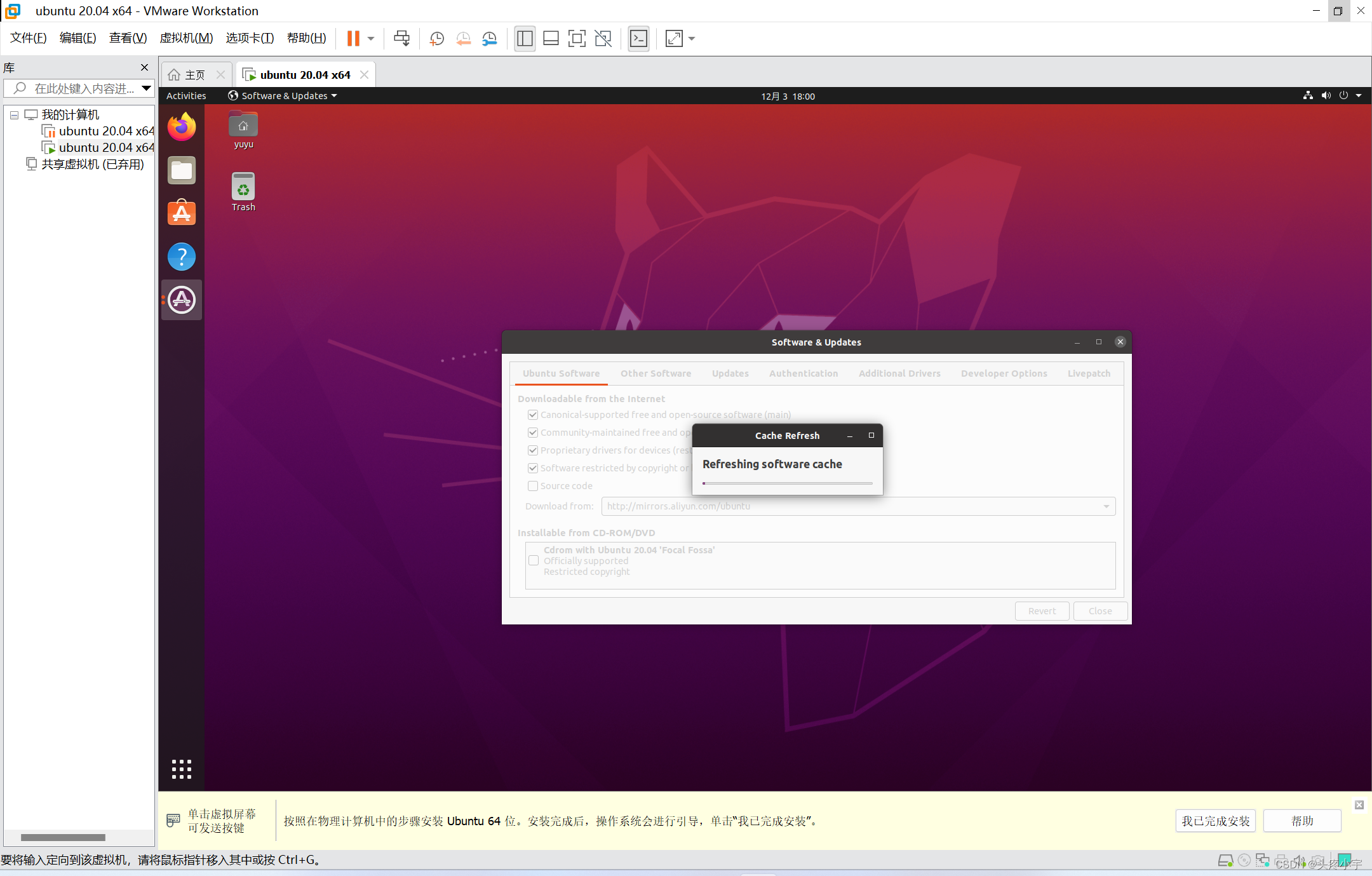
Task: Toggle Community-maintained software checkbox
Action: coord(533,433)
